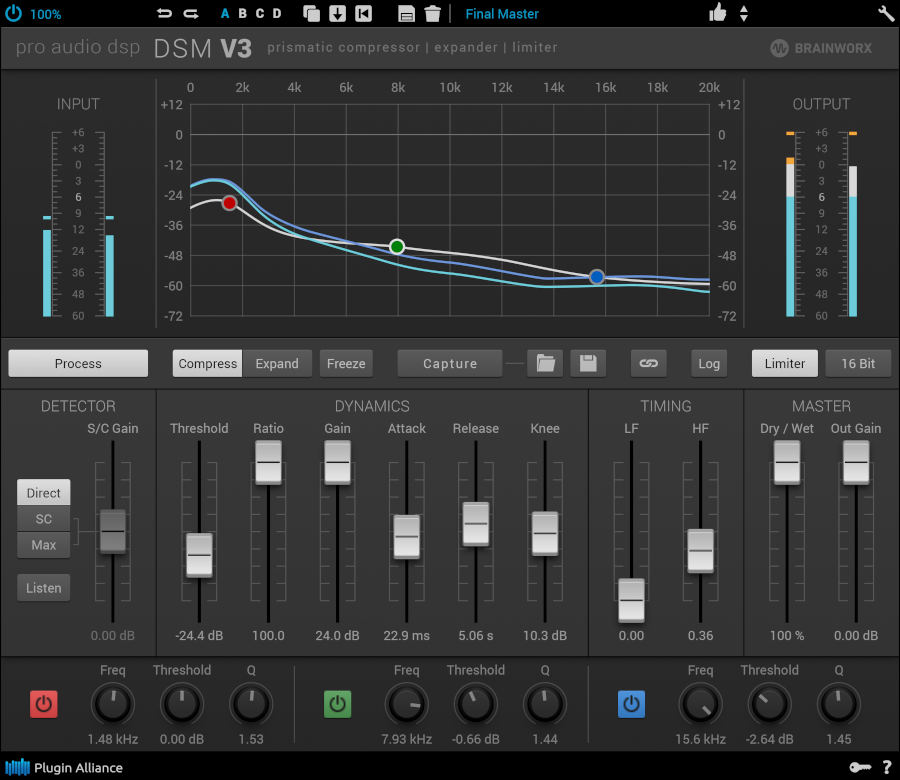The width and height of the screenshot is (900, 780).
Task: Open folder to load a captured curve
Action: (x=545, y=363)
